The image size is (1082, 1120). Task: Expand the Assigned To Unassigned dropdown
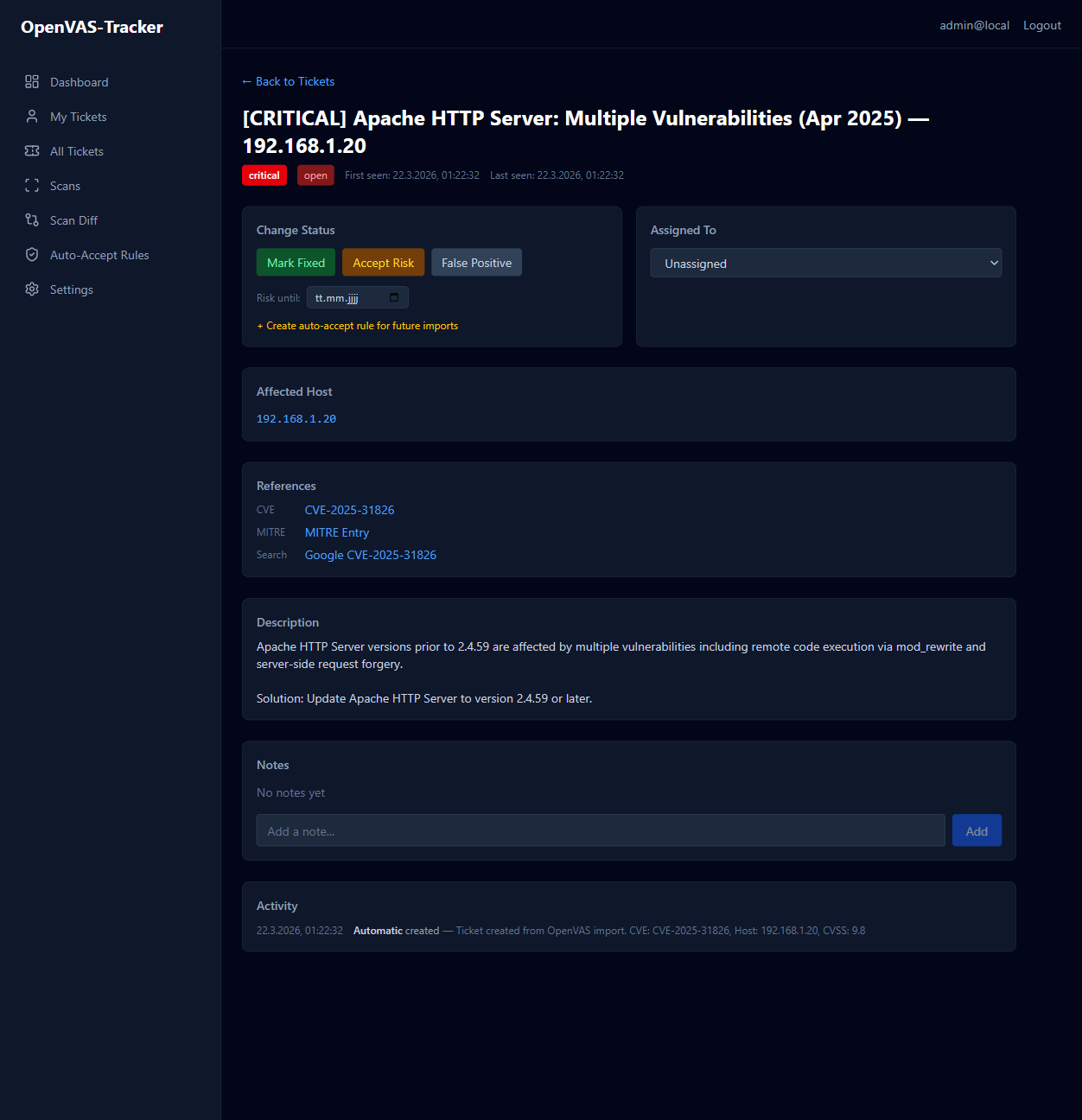pyautogui.click(x=826, y=263)
